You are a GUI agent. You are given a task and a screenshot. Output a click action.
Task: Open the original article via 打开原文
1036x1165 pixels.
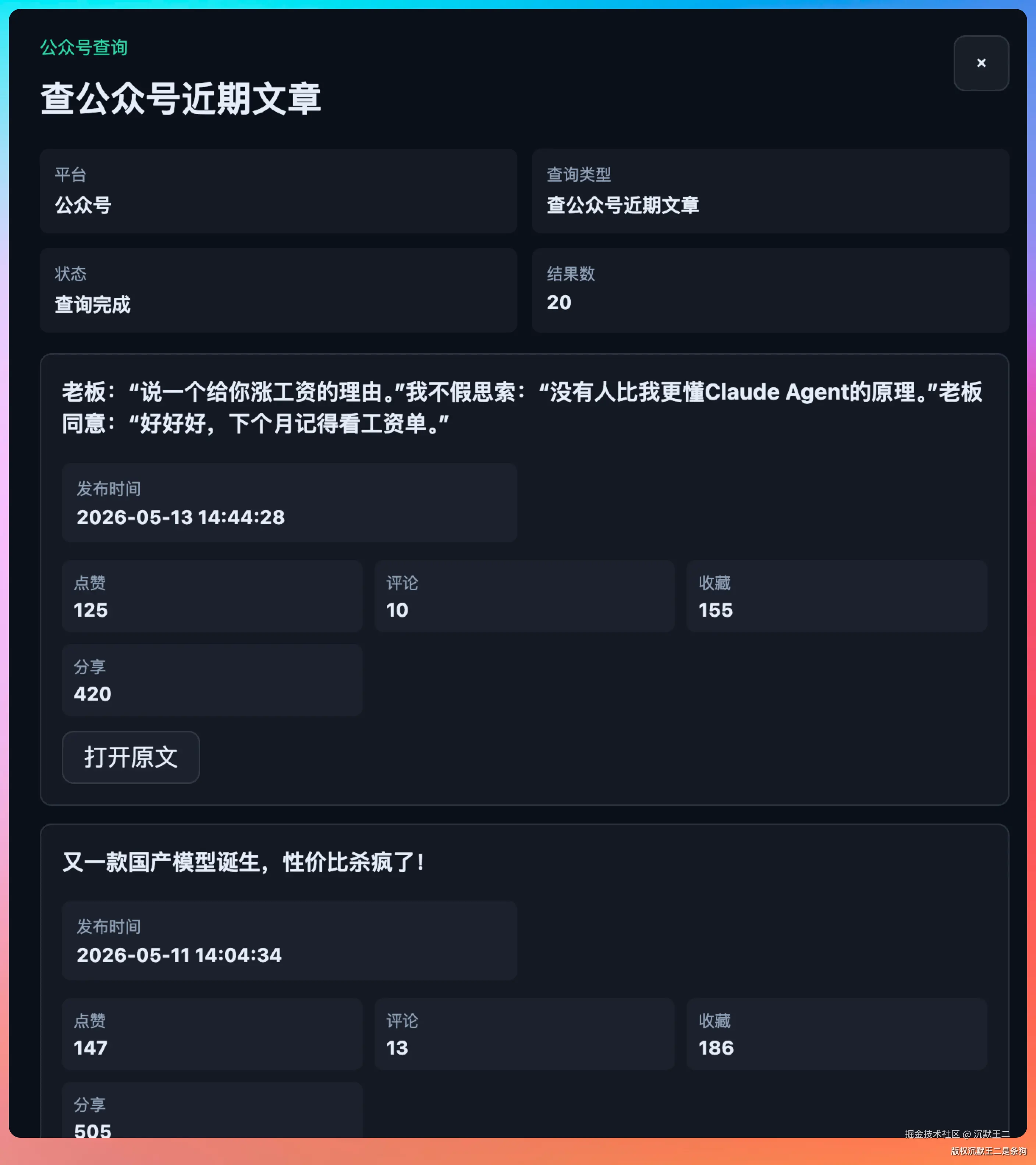(131, 757)
